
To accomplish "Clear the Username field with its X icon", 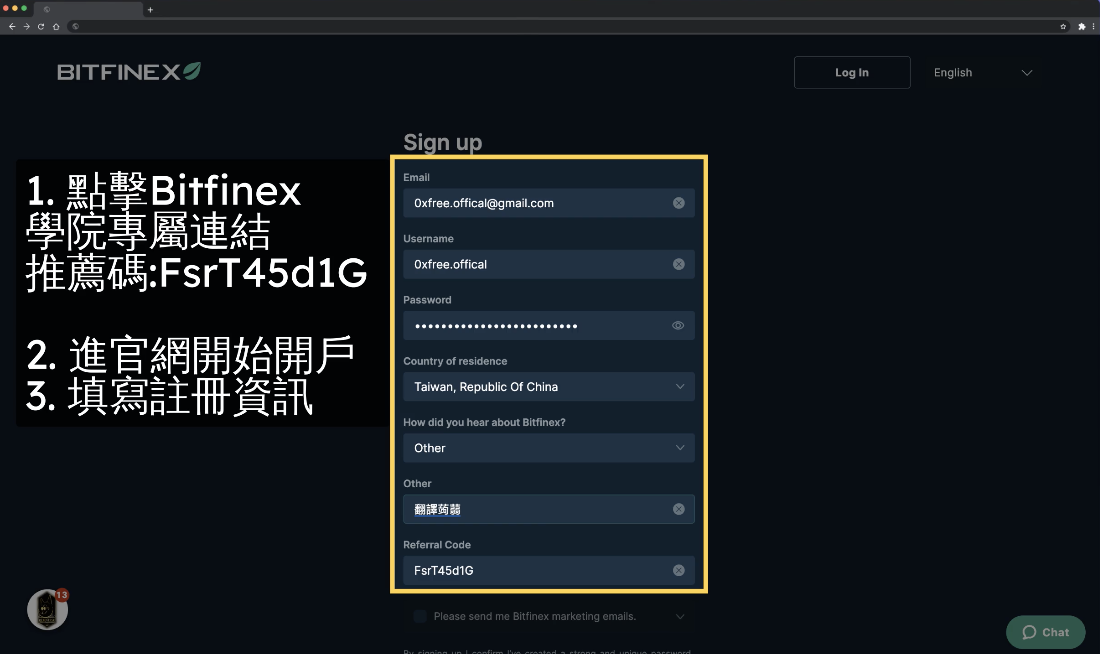I will click(678, 265).
